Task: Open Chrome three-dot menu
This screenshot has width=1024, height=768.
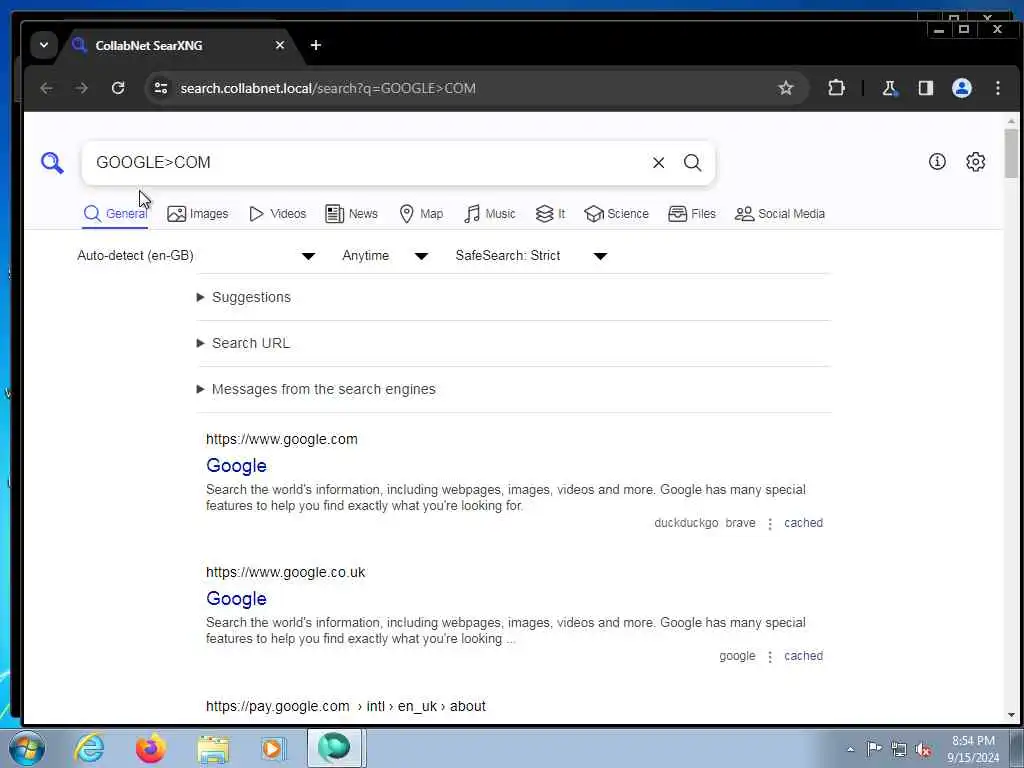Action: 998,88
